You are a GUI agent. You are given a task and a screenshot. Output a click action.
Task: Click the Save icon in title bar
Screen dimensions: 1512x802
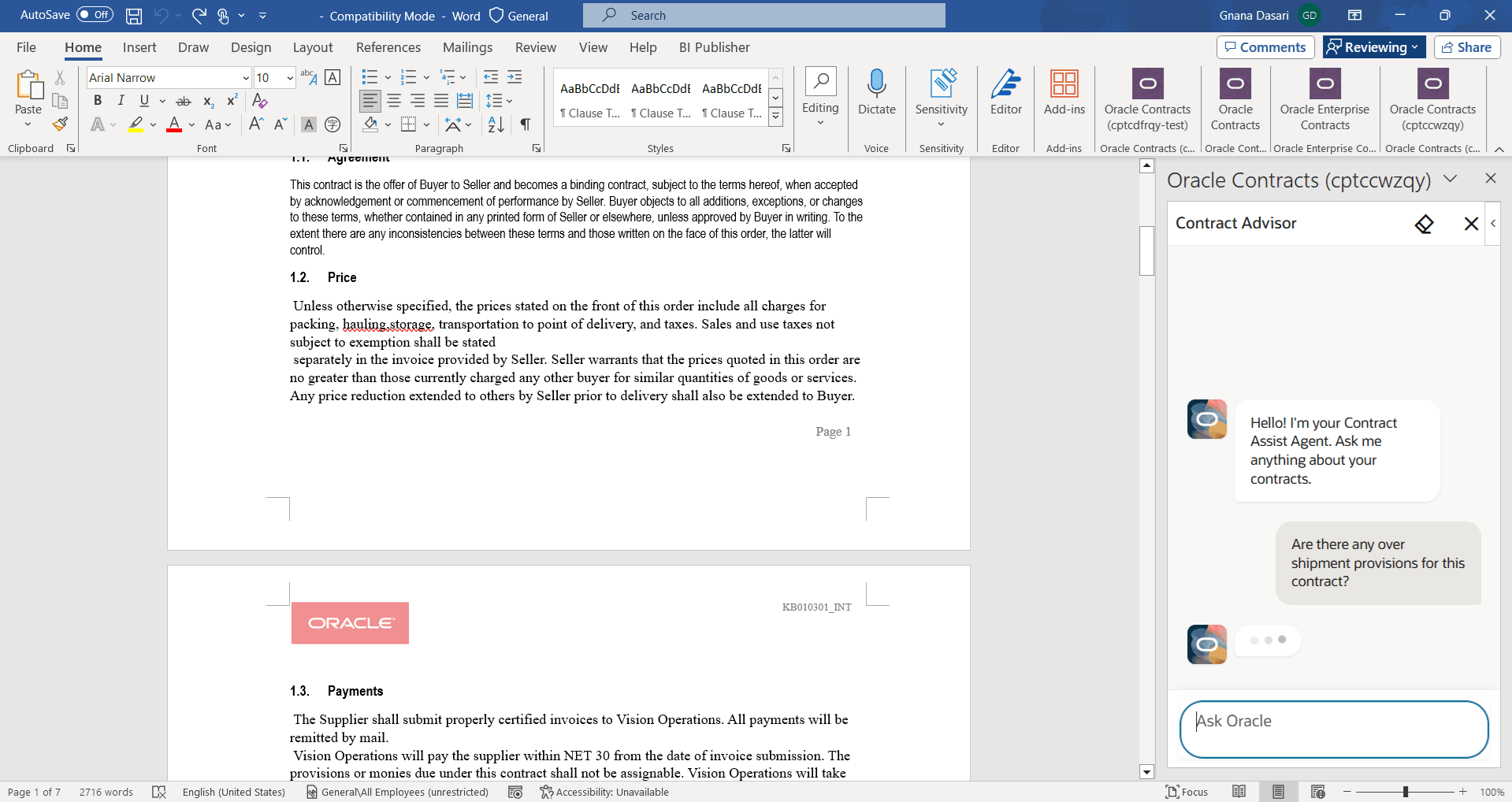[134, 15]
